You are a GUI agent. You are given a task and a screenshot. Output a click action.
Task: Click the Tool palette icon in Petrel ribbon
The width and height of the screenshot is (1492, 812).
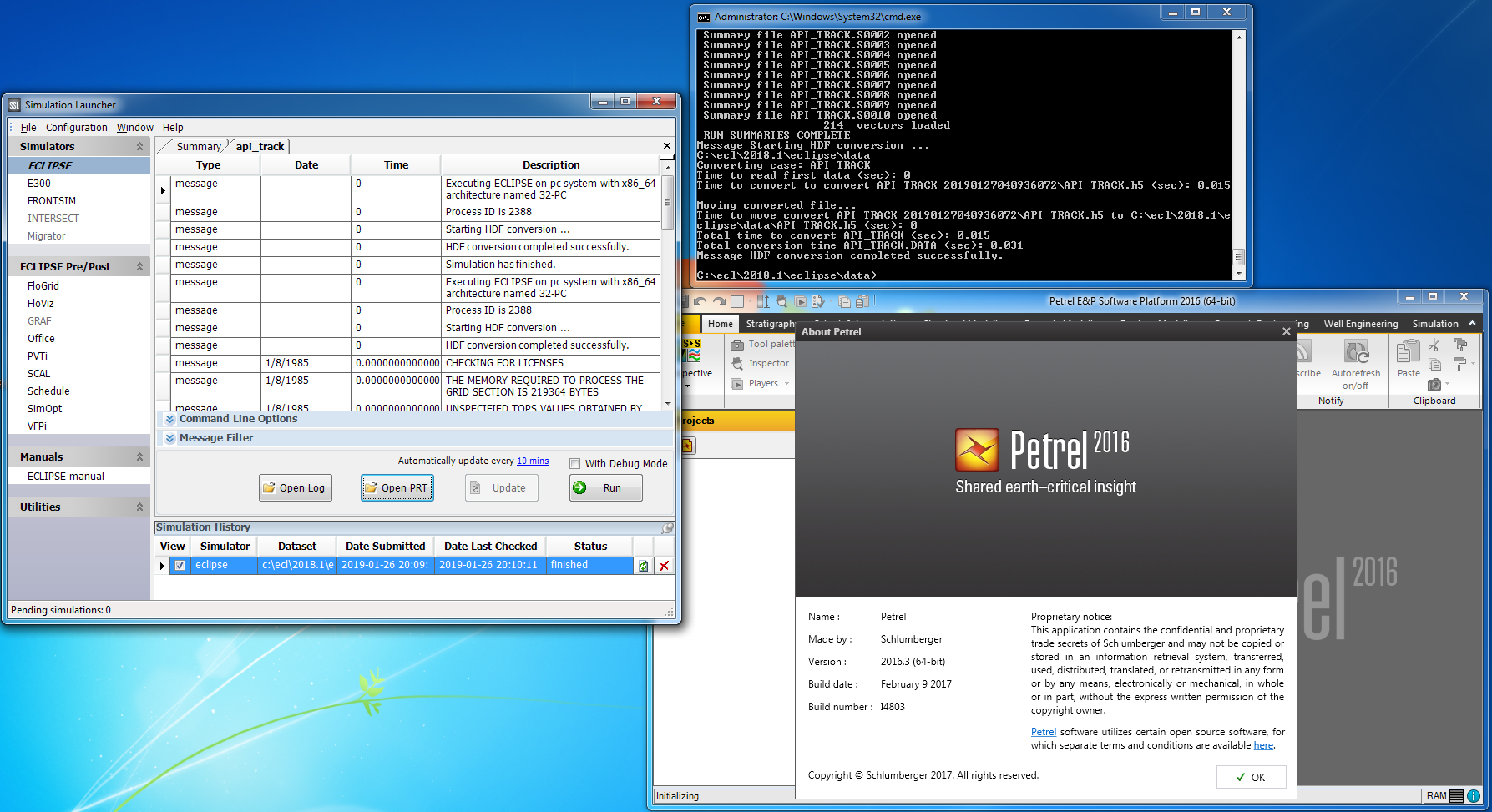736,345
